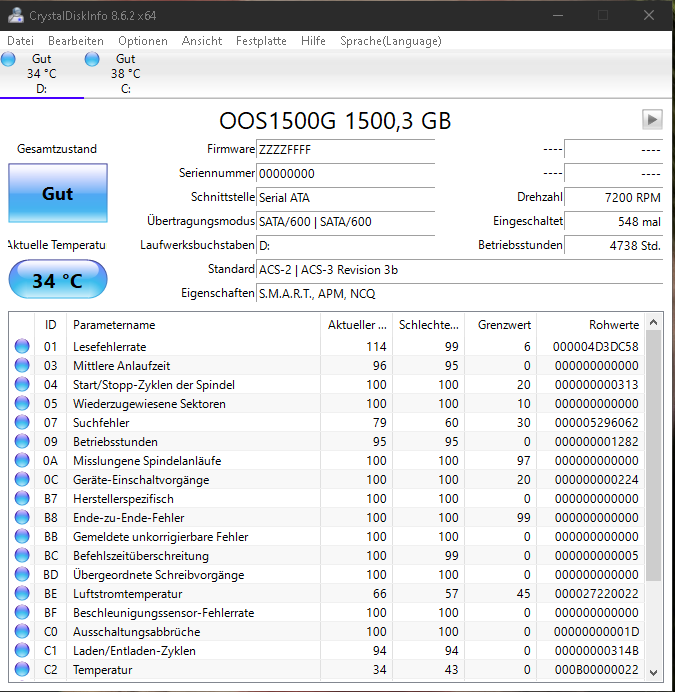Select the C: drive tab at 38 °C
Screen dimensions: 675x692
pyautogui.click(x=125, y=74)
